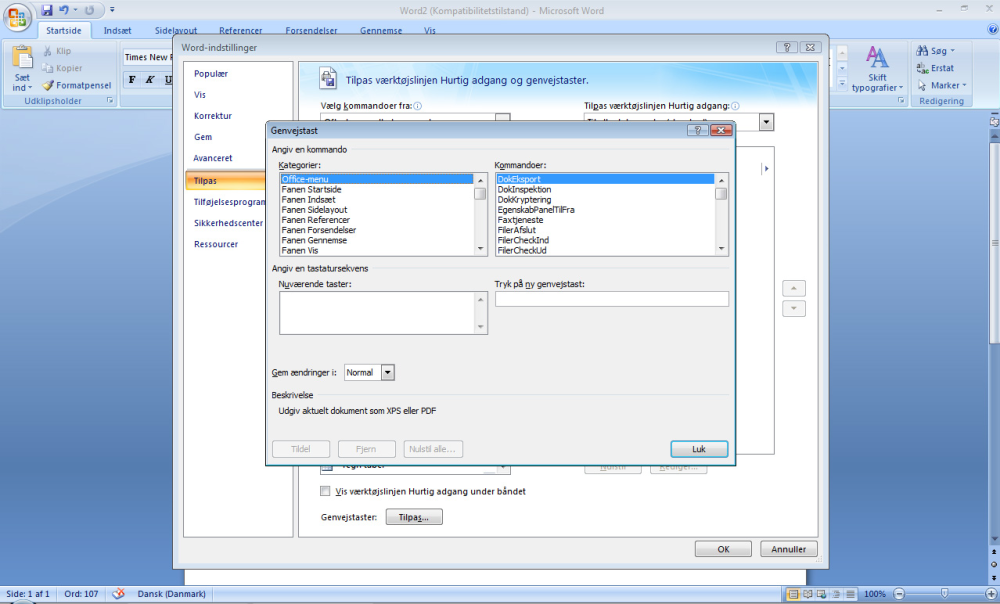Select Fanen Referencer in Kategorier list
Image resolution: width=1000 pixels, height=604 pixels.
316,220
